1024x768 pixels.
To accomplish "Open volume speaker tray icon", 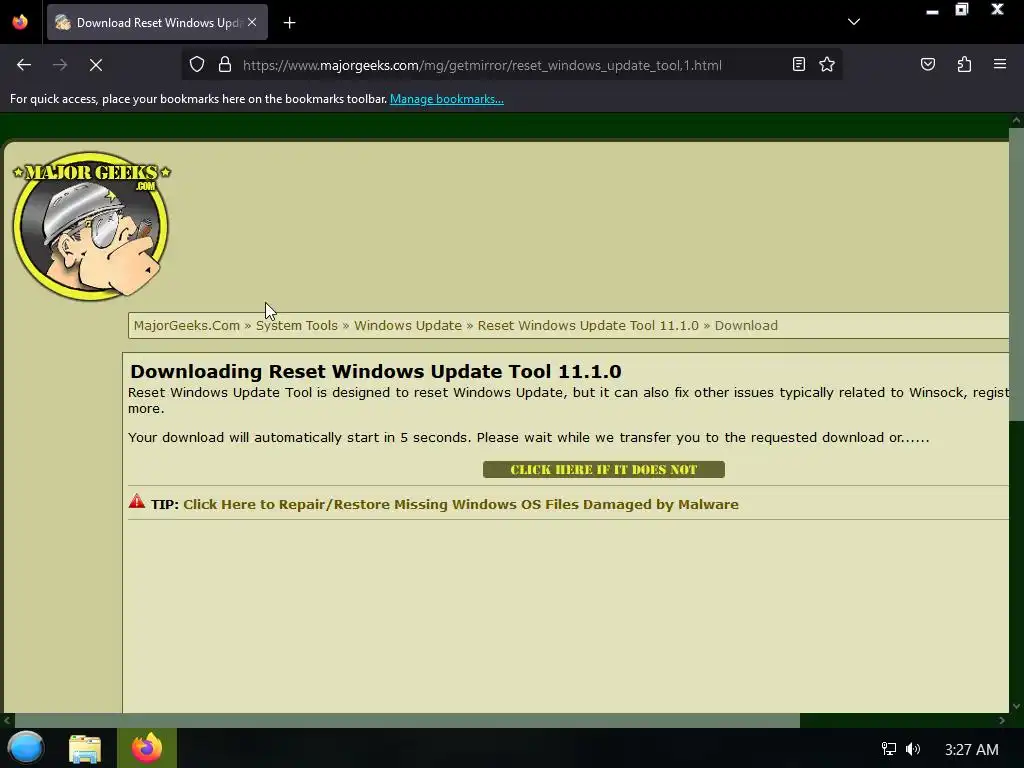I will [x=913, y=749].
